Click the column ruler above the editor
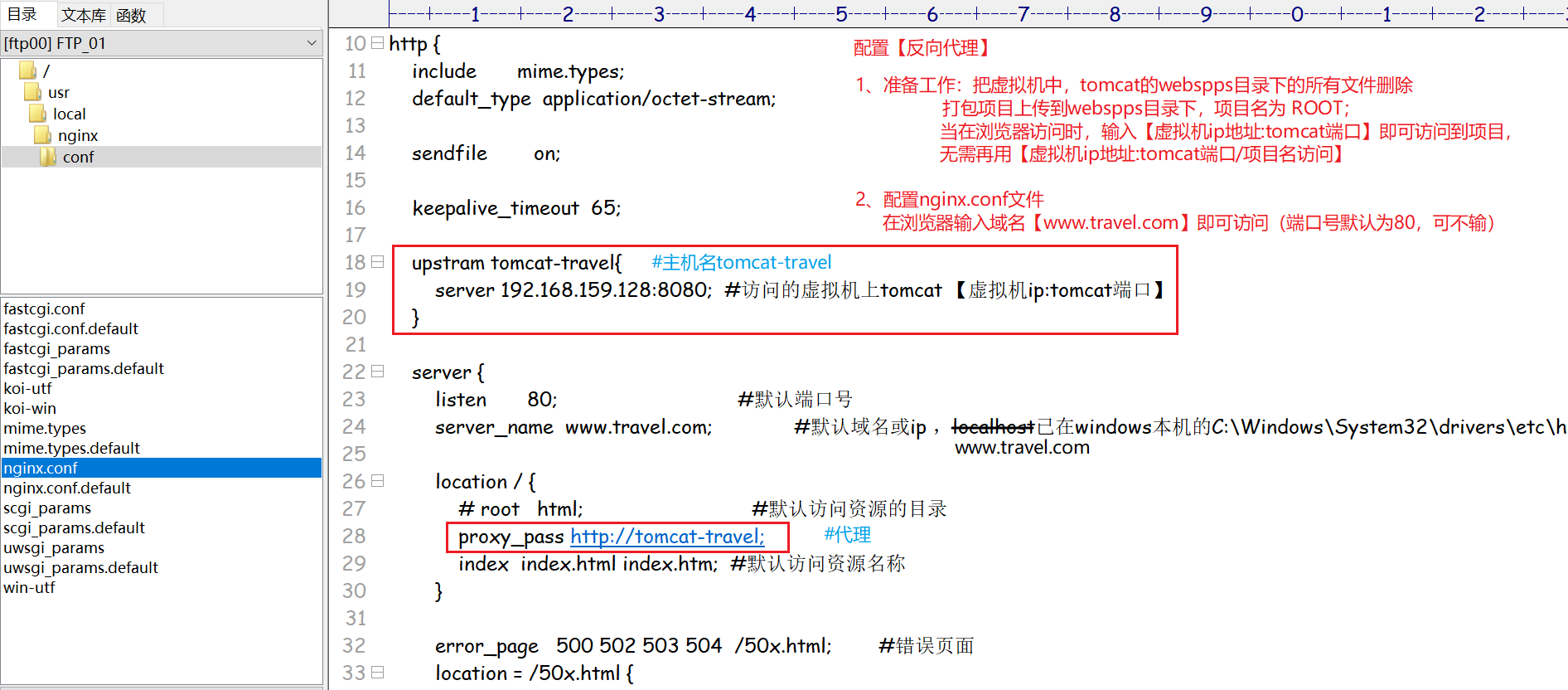This screenshot has width=1568, height=690. [978, 14]
